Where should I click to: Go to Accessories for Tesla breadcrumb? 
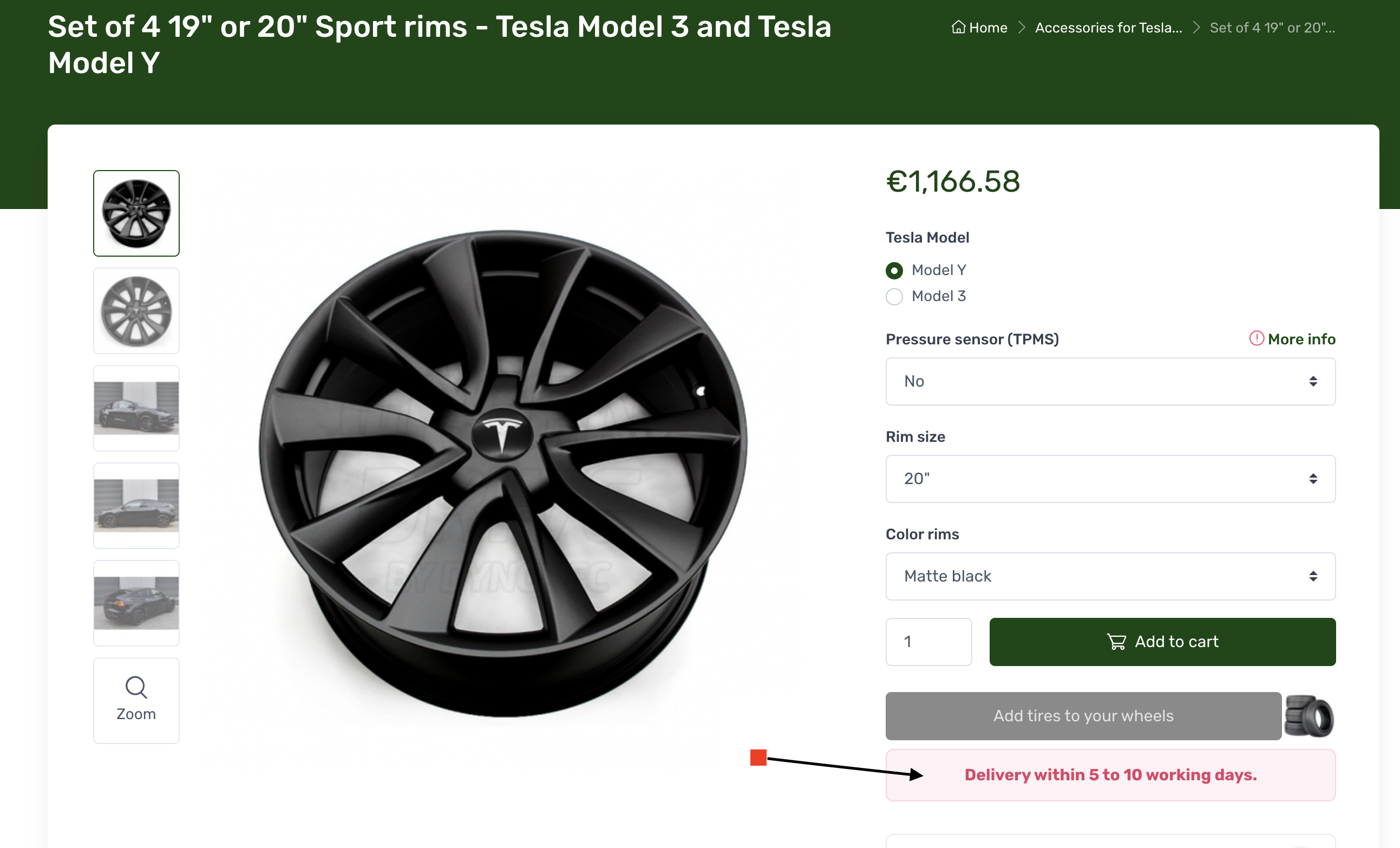click(x=1108, y=27)
